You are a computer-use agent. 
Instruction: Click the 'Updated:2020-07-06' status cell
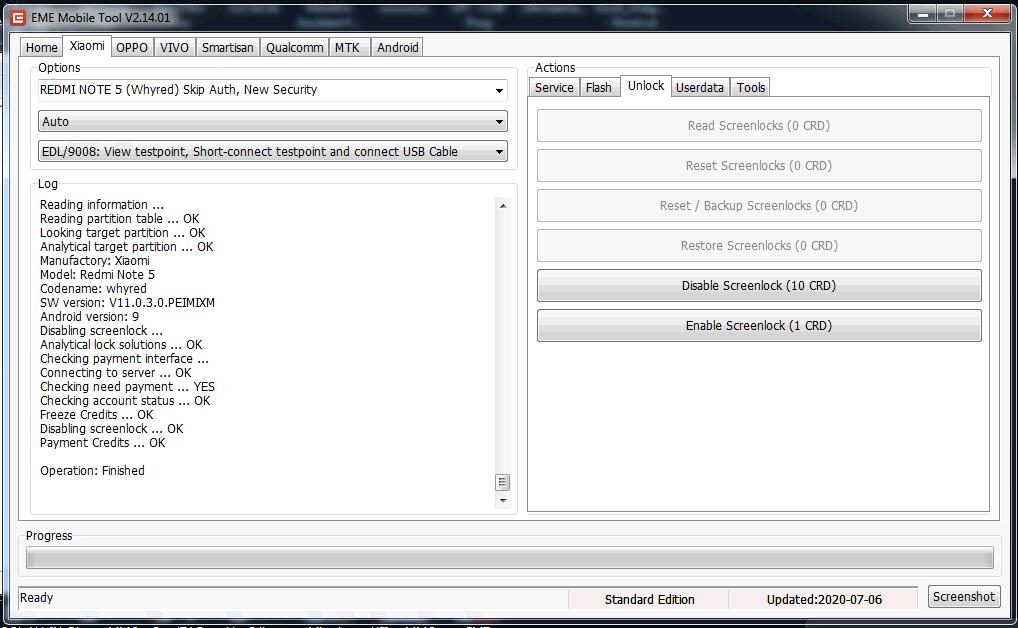click(824, 599)
